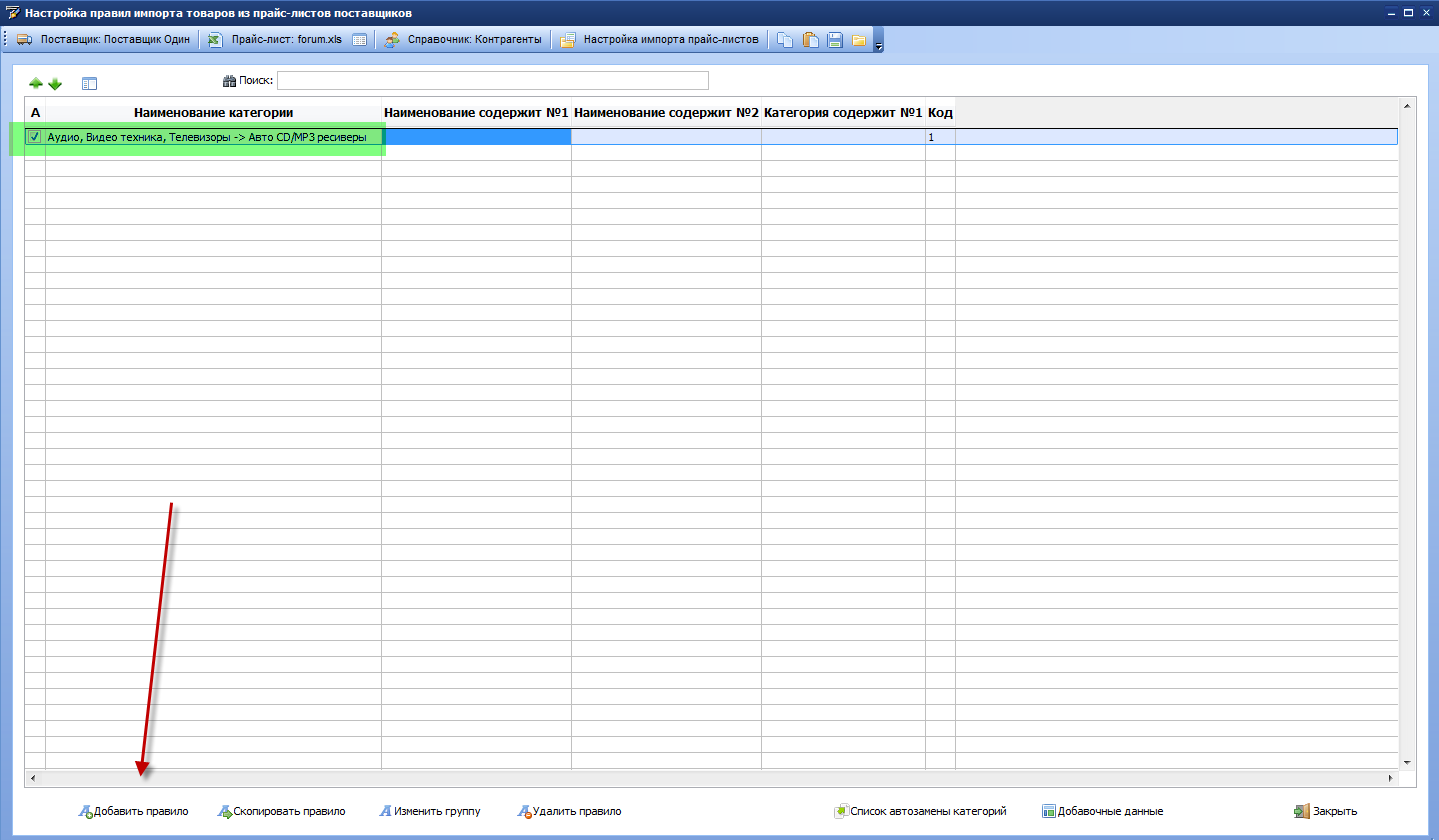
Task: Click the application icon in the title bar
Action: coord(12,13)
